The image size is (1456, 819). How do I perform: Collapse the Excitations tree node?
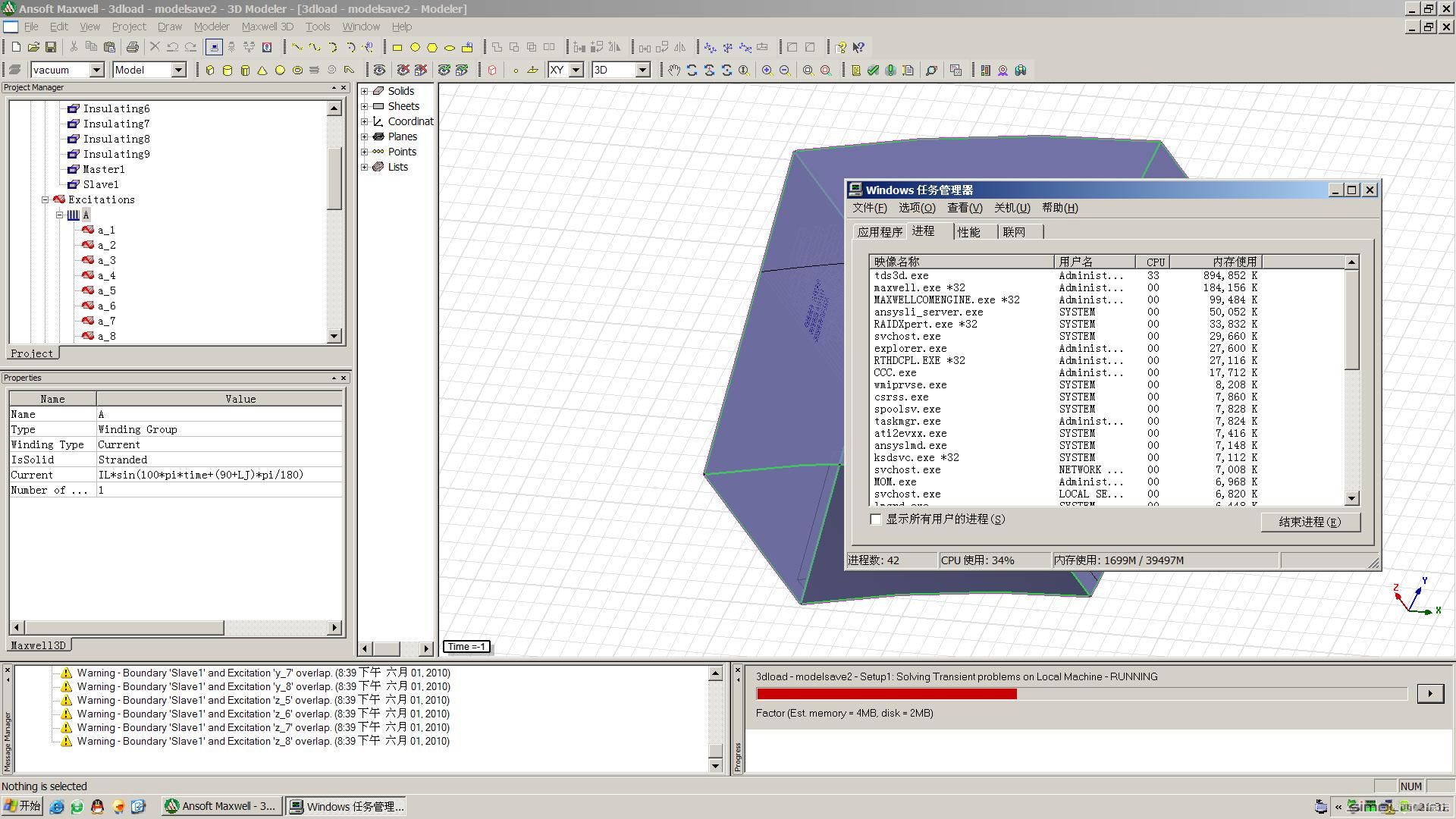point(45,200)
